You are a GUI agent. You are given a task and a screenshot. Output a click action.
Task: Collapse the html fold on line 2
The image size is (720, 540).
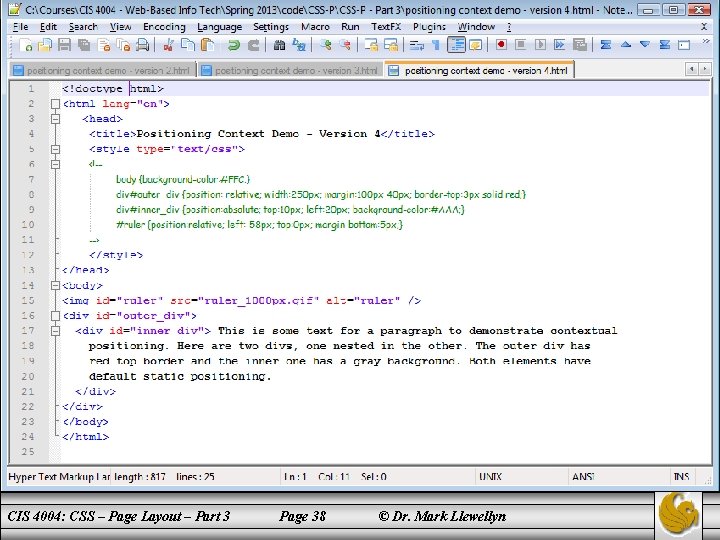55,104
